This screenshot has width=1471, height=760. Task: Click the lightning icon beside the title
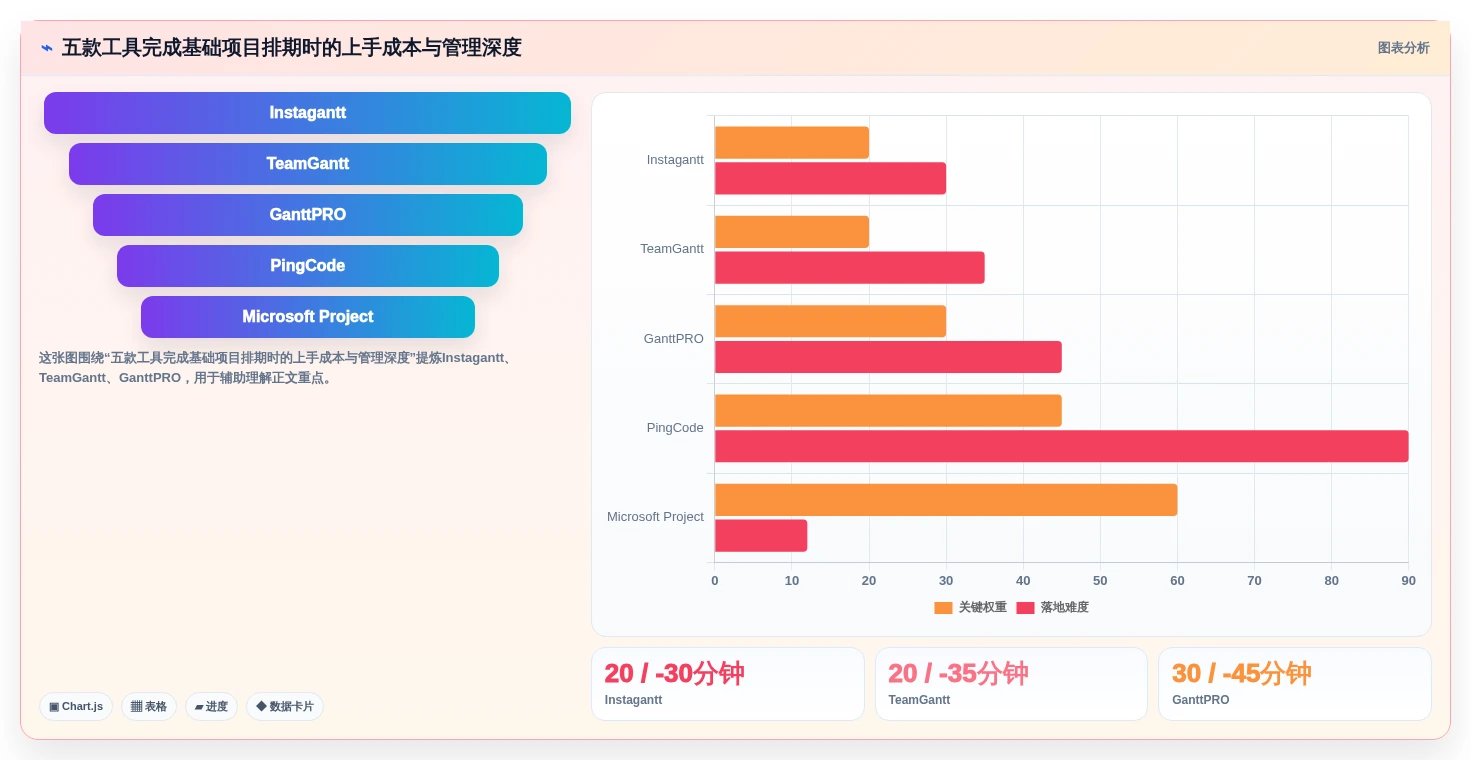pos(46,48)
